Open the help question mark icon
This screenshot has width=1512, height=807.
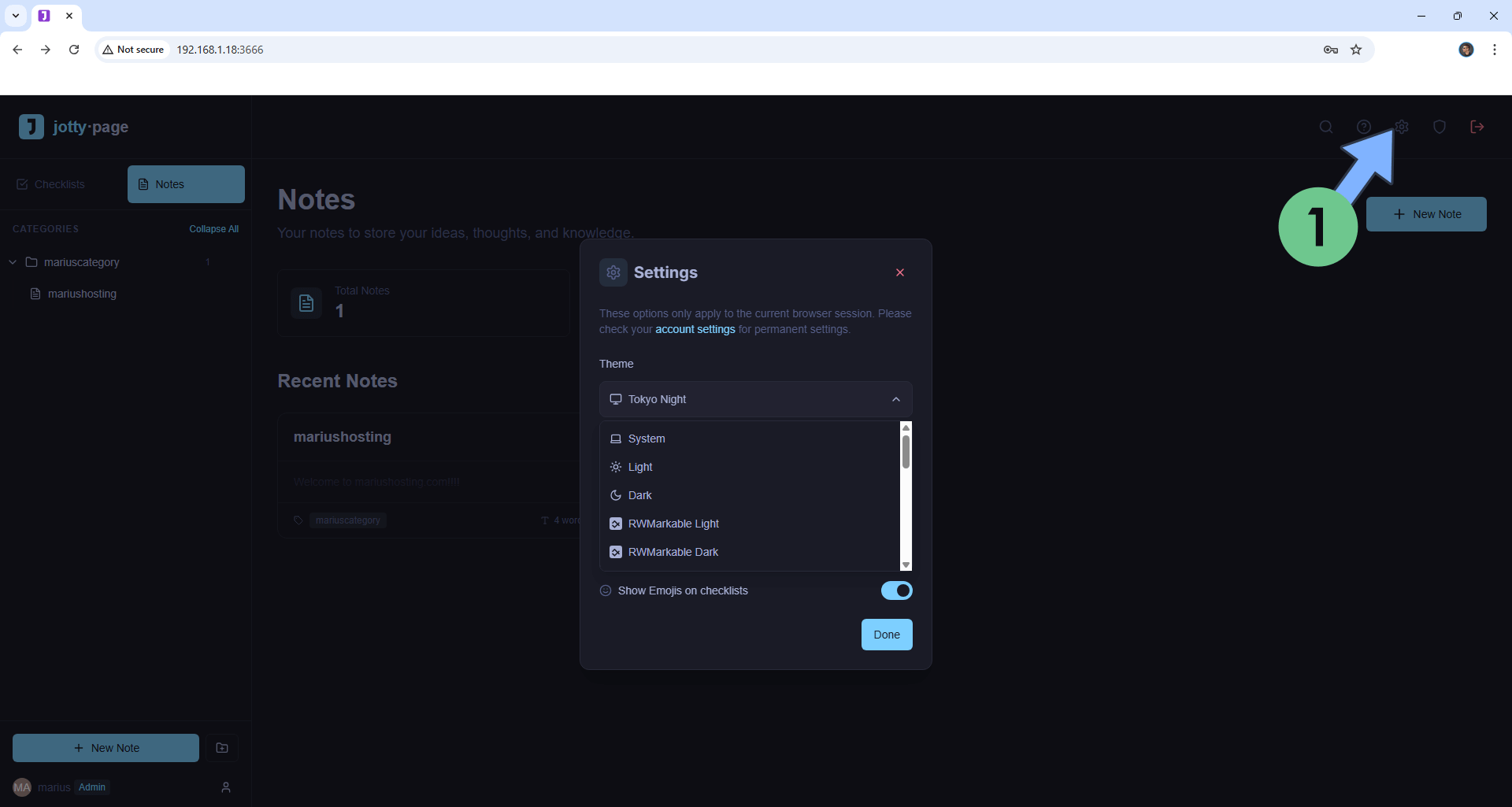[1364, 127]
